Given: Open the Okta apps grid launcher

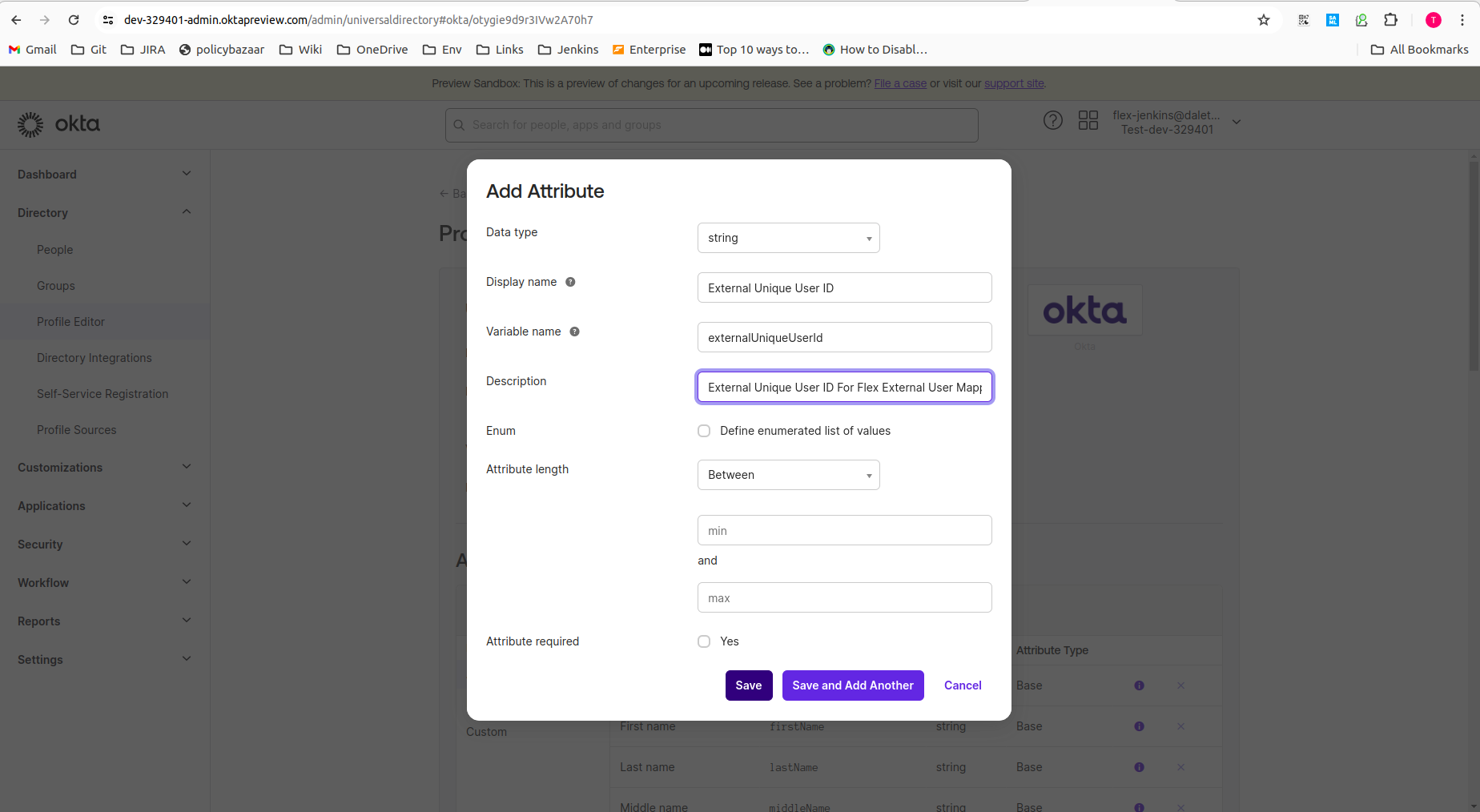Looking at the screenshot, I should pyautogui.click(x=1088, y=120).
